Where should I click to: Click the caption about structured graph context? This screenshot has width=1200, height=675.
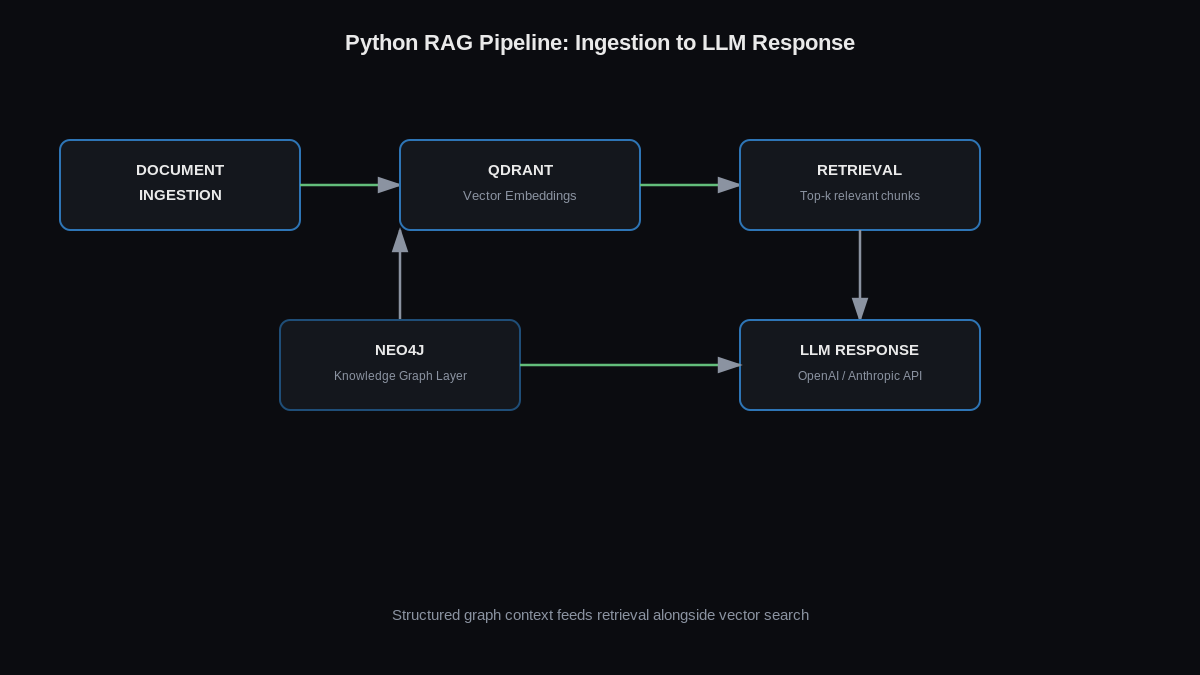[600, 615]
